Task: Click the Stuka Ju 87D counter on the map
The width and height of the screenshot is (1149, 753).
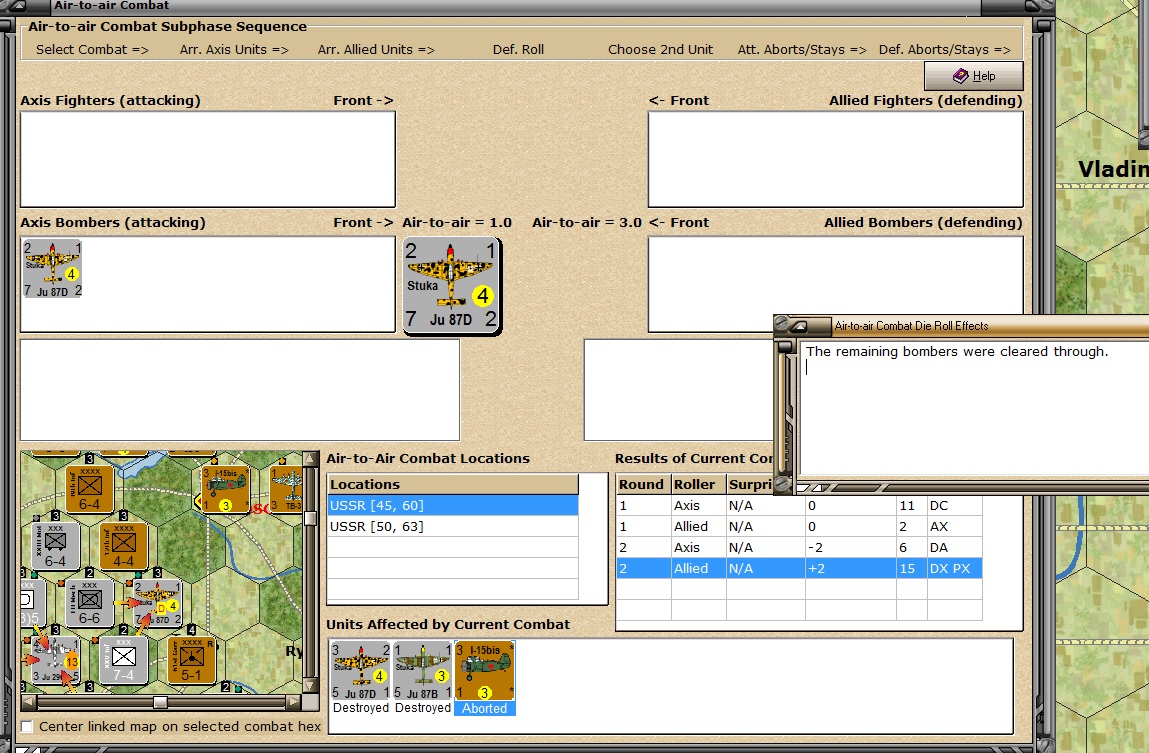Action: (x=158, y=603)
